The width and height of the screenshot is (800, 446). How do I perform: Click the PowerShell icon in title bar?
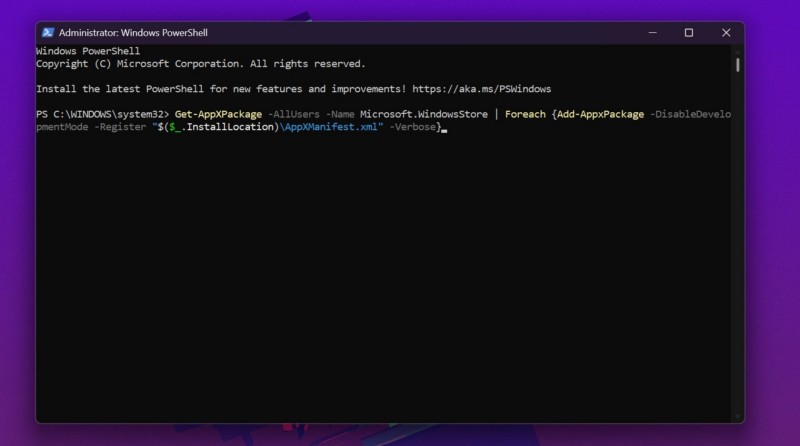click(48, 33)
